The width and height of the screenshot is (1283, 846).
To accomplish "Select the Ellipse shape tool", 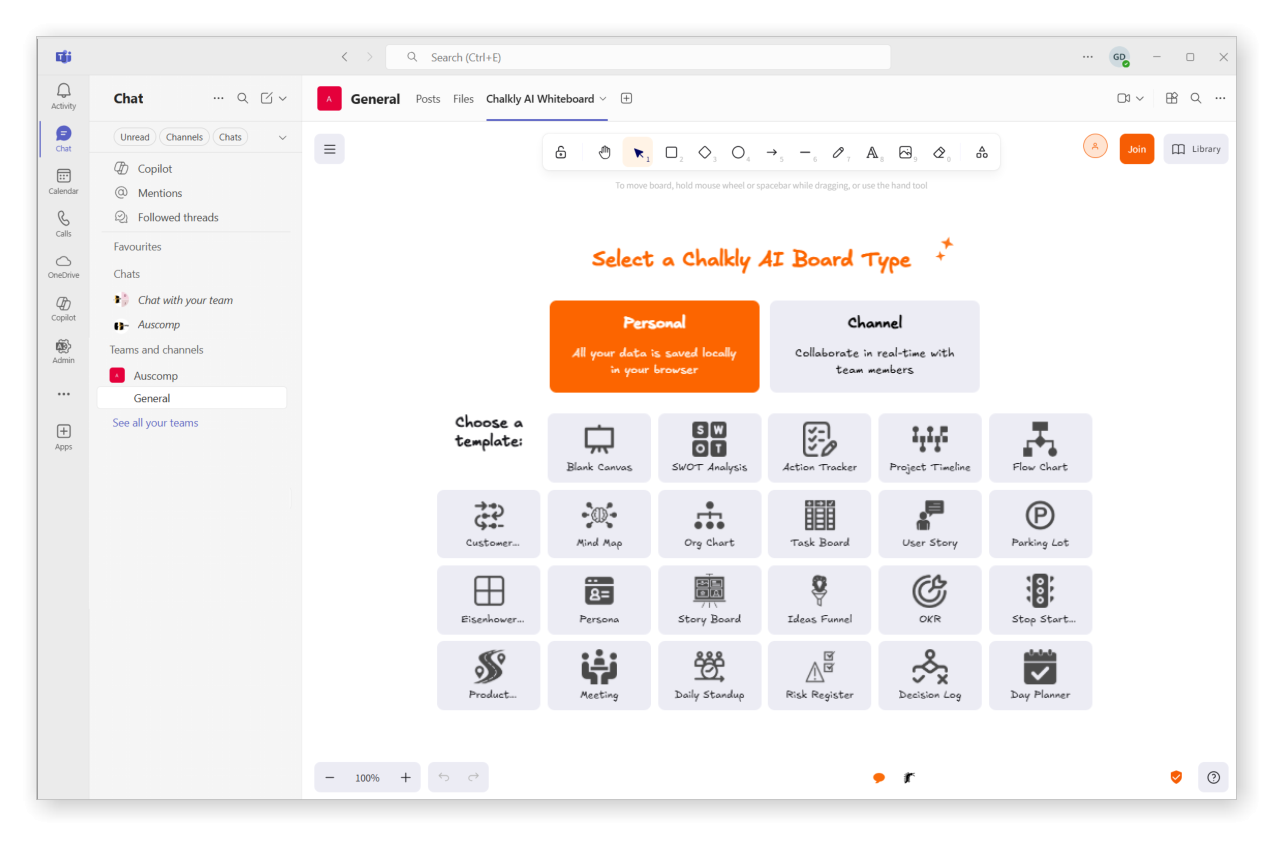I will point(738,152).
